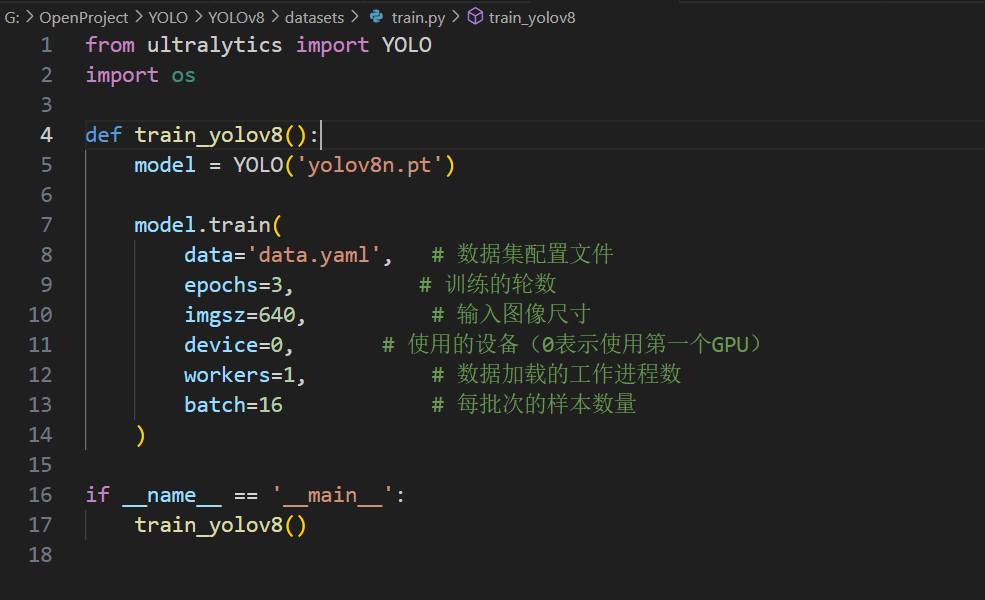The width and height of the screenshot is (985, 600).
Task: Expand chevron after train.py in breadcrumb
Action: [x=456, y=17]
